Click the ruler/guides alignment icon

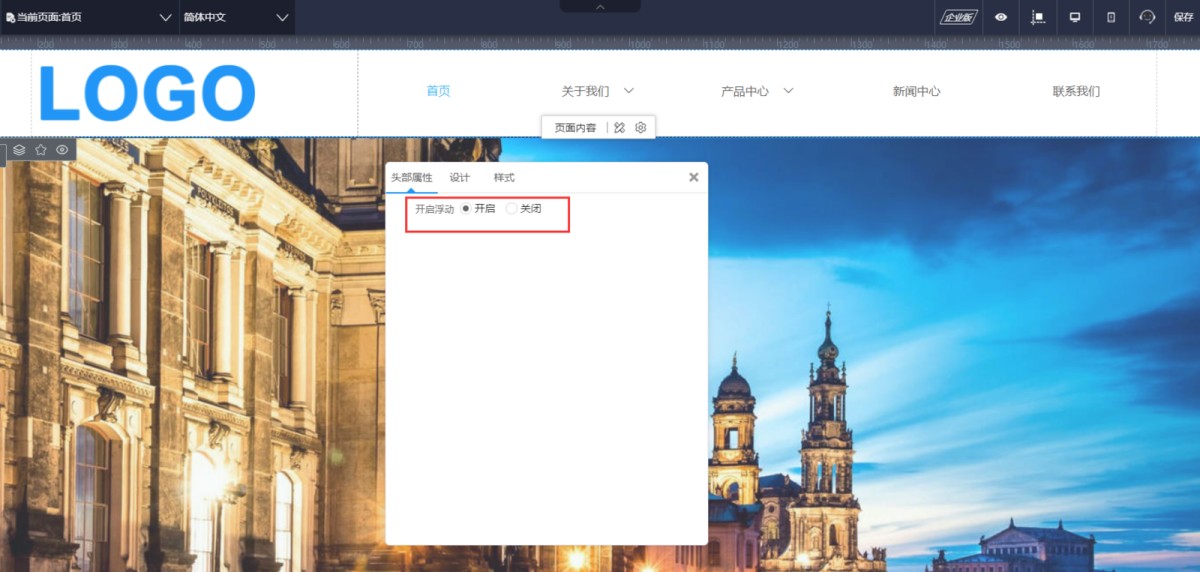coord(1038,17)
